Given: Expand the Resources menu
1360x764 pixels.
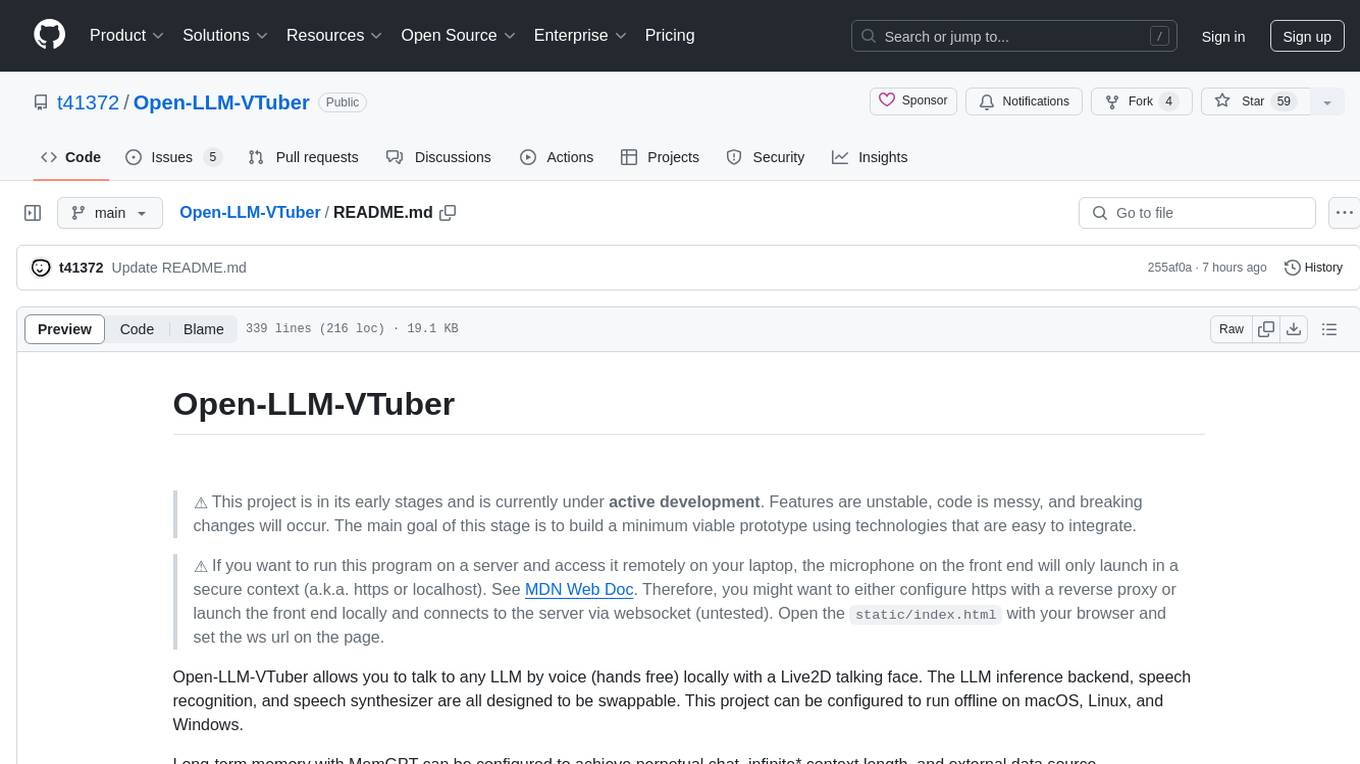Looking at the screenshot, I should (334, 35).
